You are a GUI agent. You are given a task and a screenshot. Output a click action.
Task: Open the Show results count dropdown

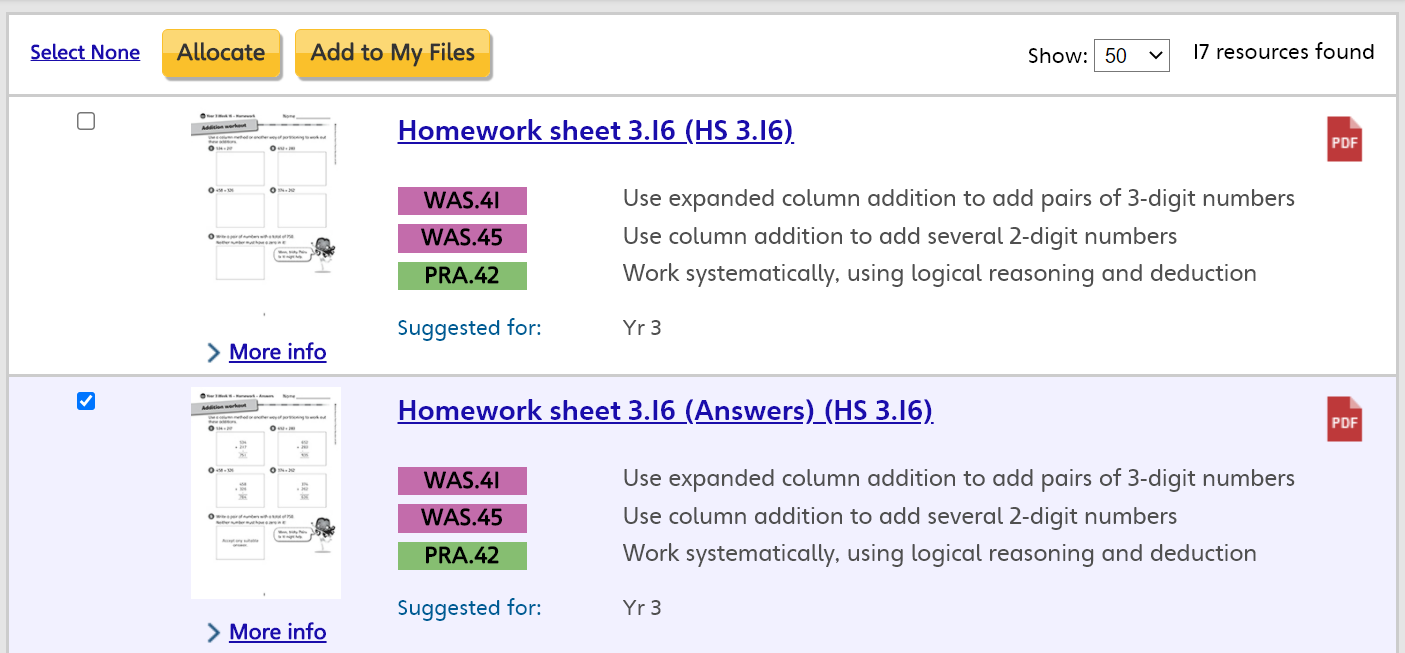point(1131,56)
